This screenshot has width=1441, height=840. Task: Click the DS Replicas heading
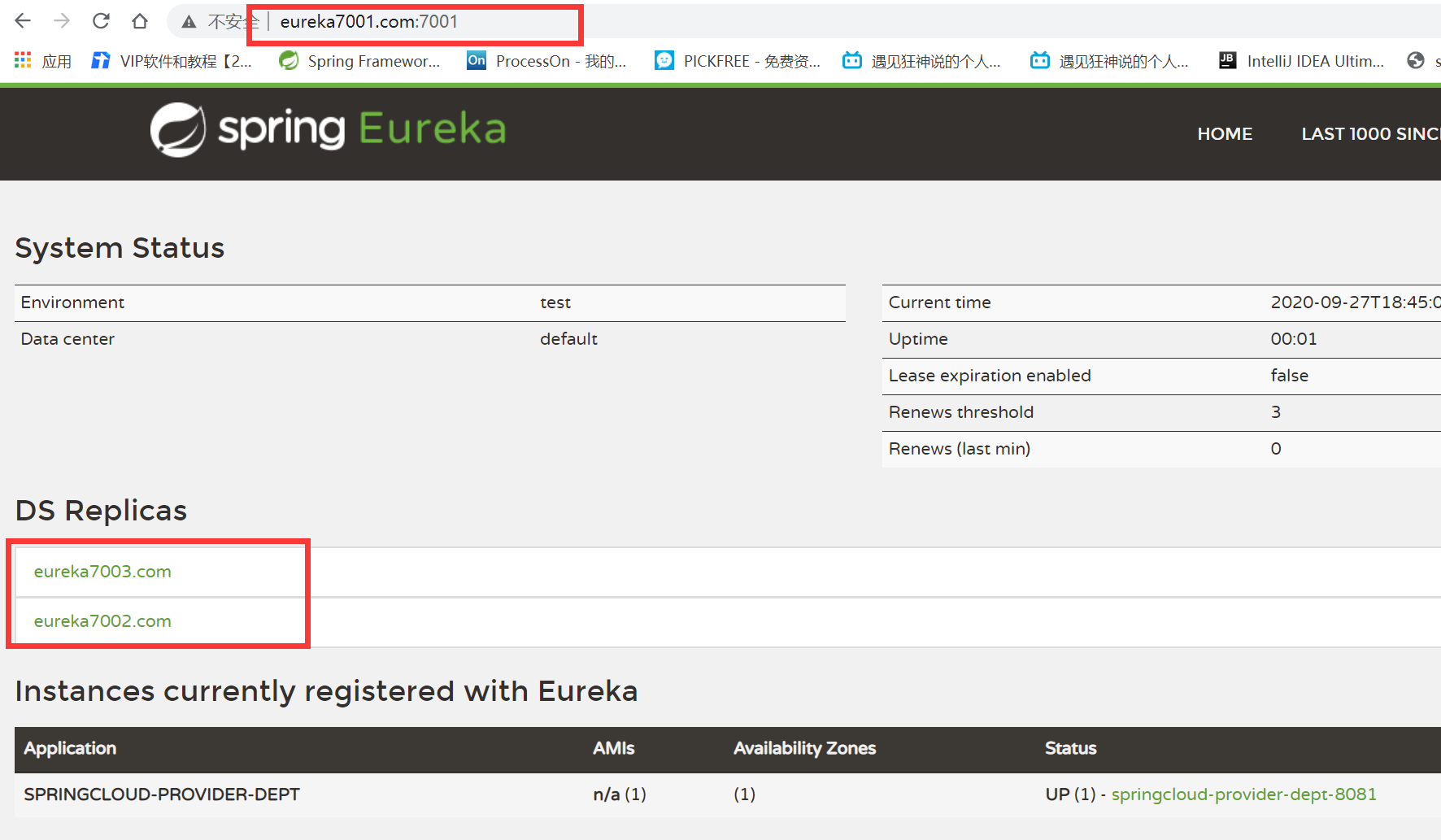click(x=101, y=511)
